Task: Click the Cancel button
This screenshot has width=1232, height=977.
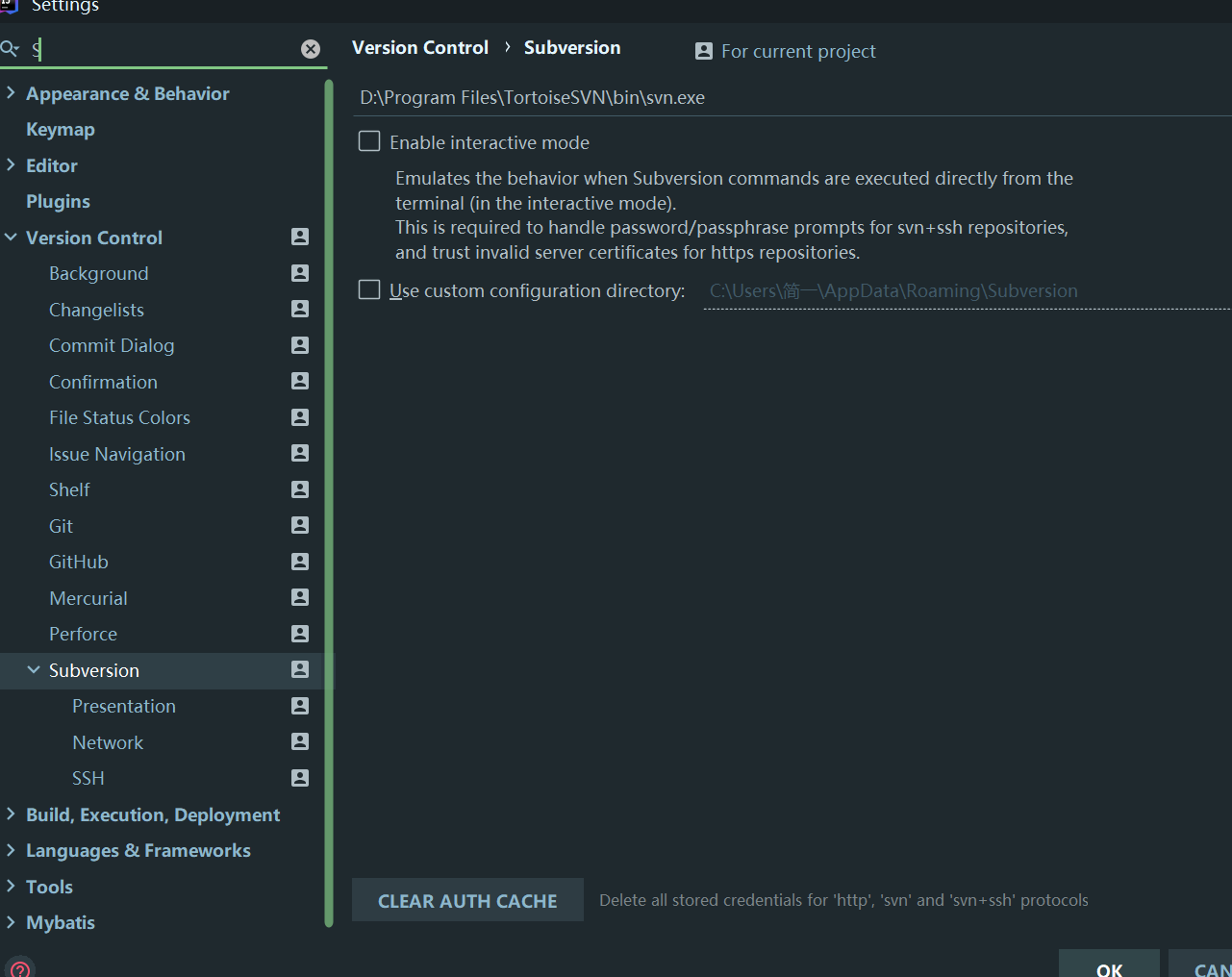Action: 1201,964
